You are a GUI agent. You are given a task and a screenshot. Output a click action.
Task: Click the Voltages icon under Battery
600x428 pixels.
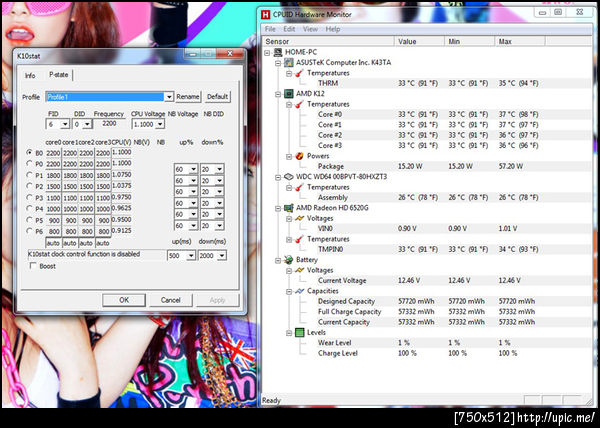[x=300, y=270]
